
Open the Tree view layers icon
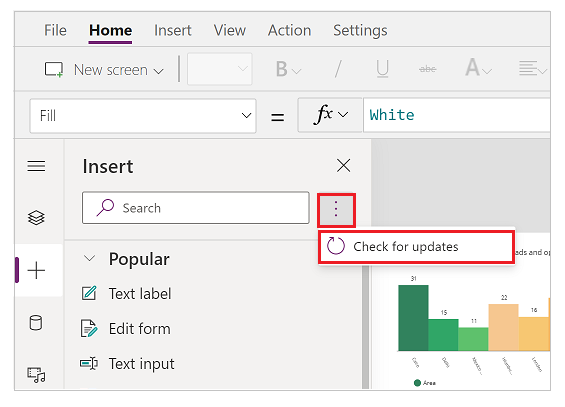36,218
